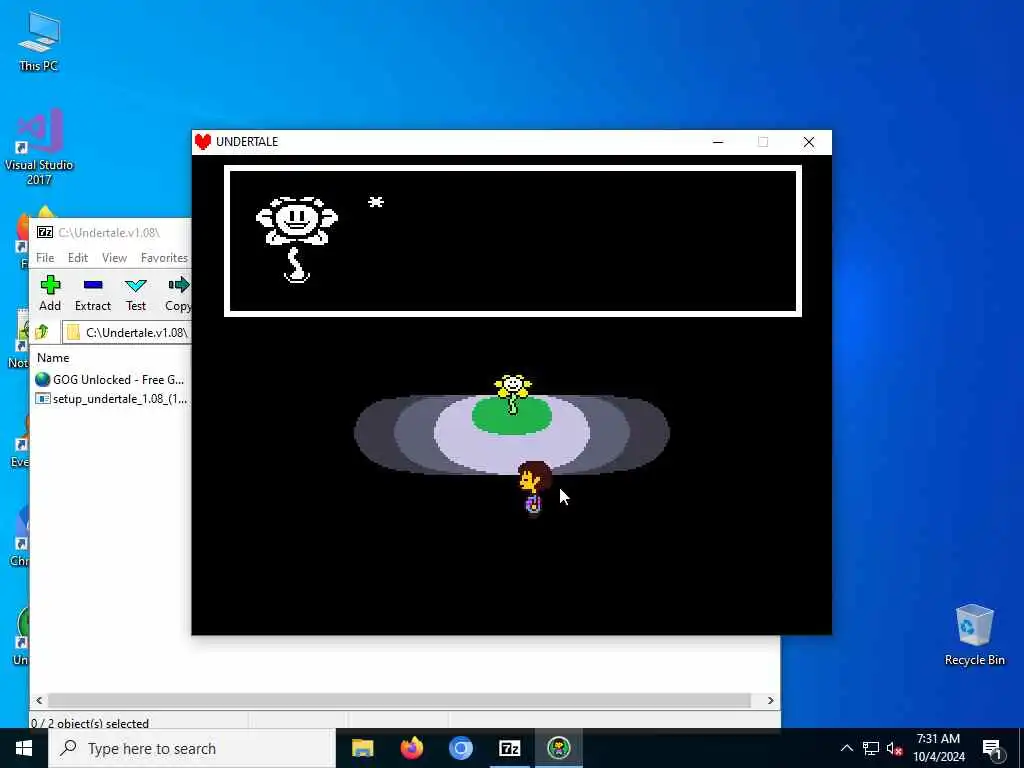Click the scroll-right arrow in 7-Zip
This screenshot has height=768, width=1024.
[x=770, y=700]
